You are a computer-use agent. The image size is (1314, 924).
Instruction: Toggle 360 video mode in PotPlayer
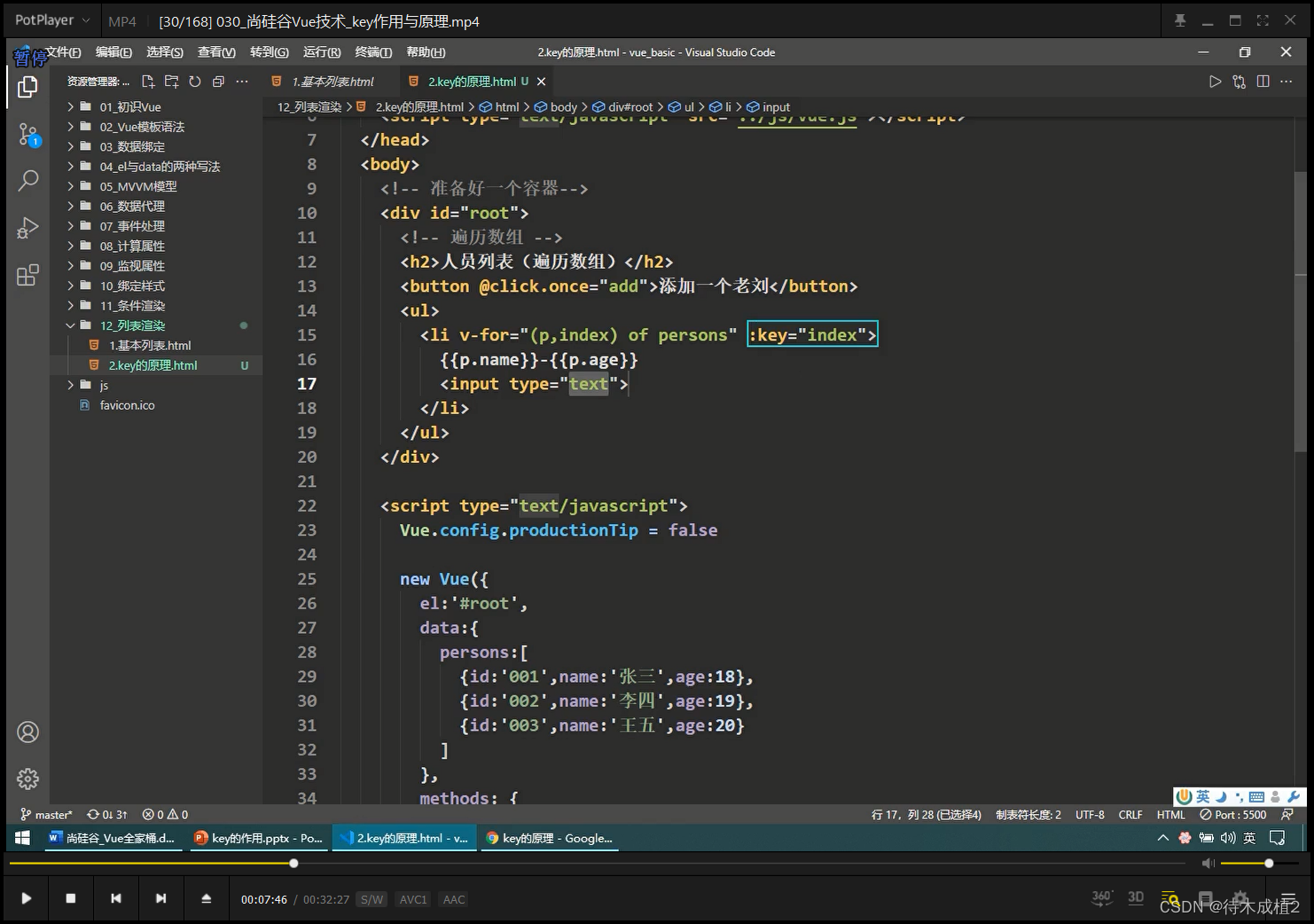click(x=1101, y=897)
